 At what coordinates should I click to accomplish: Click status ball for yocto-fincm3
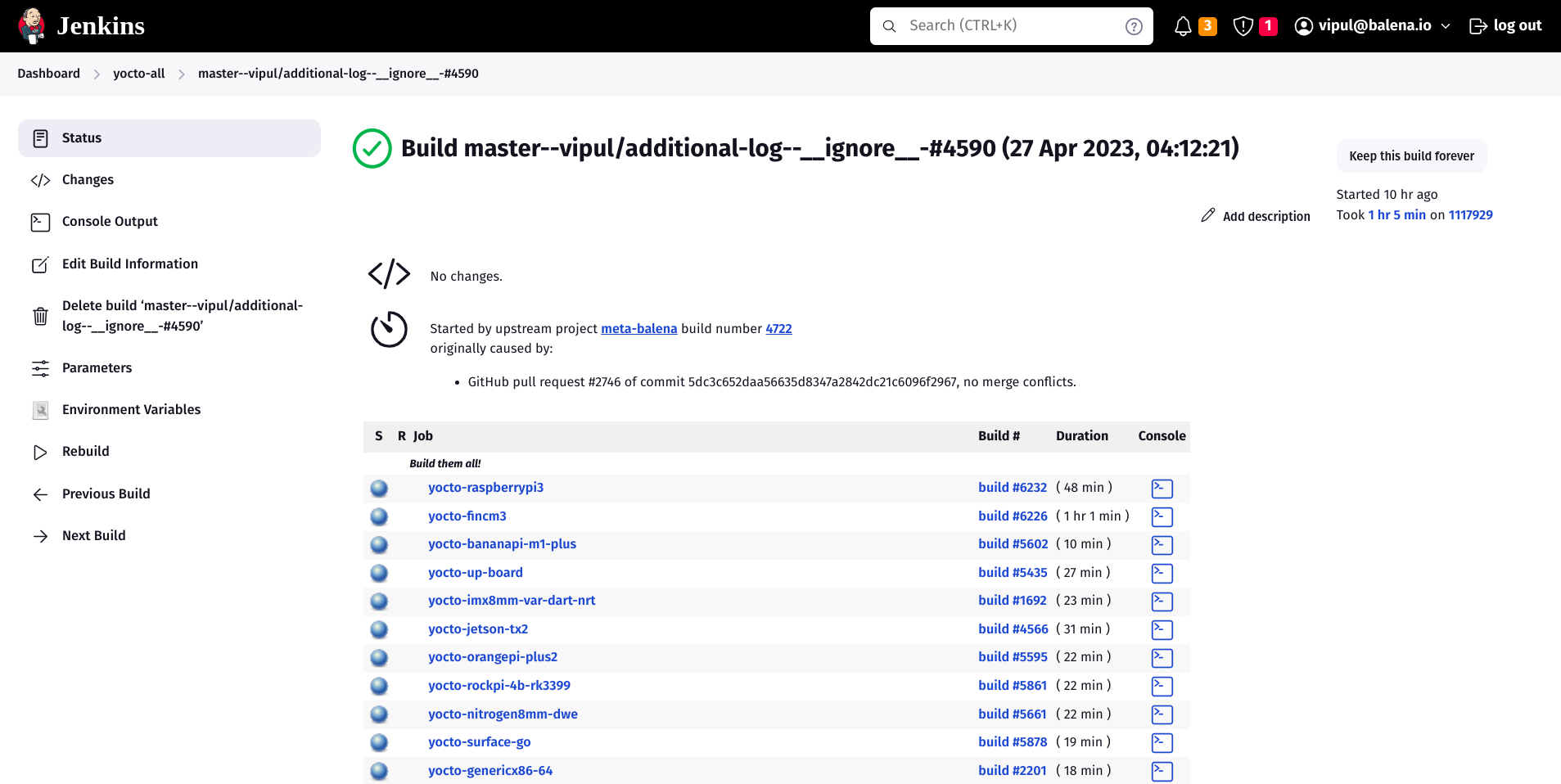pyautogui.click(x=379, y=516)
